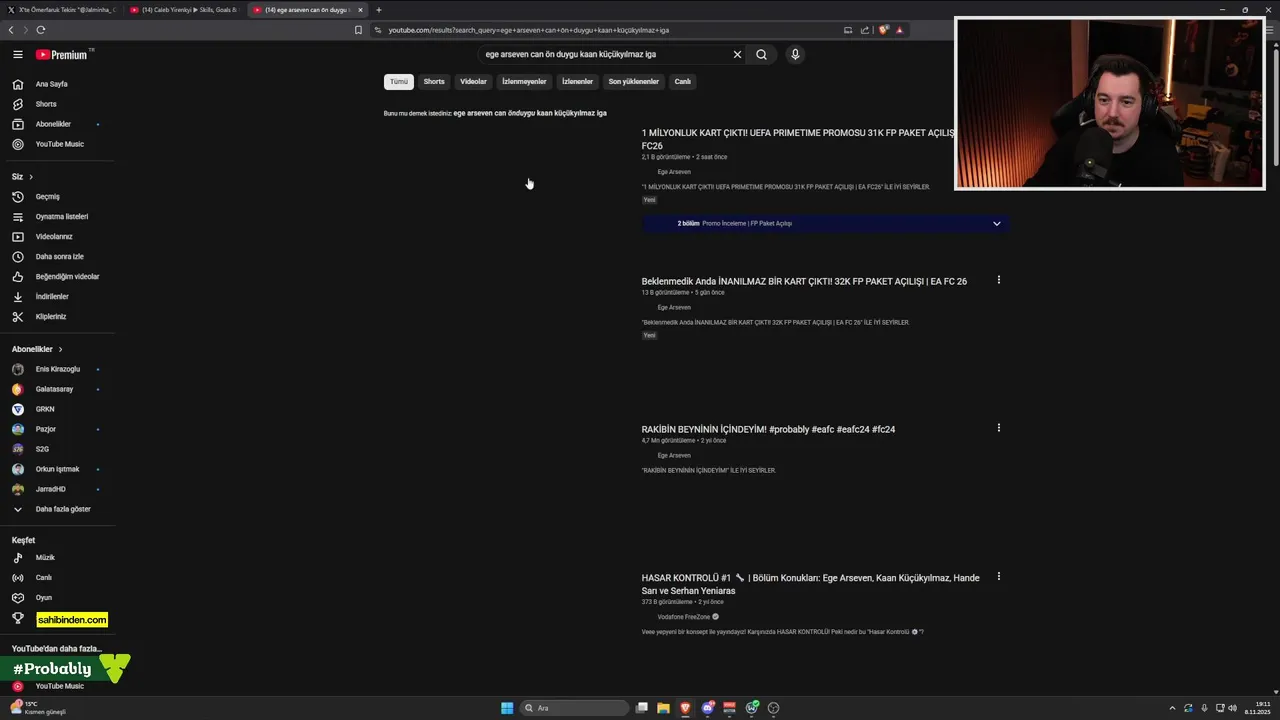Open HASAR KONTROLÜ #1 video title
The width and height of the screenshot is (1280, 720).
(x=811, y=584)
